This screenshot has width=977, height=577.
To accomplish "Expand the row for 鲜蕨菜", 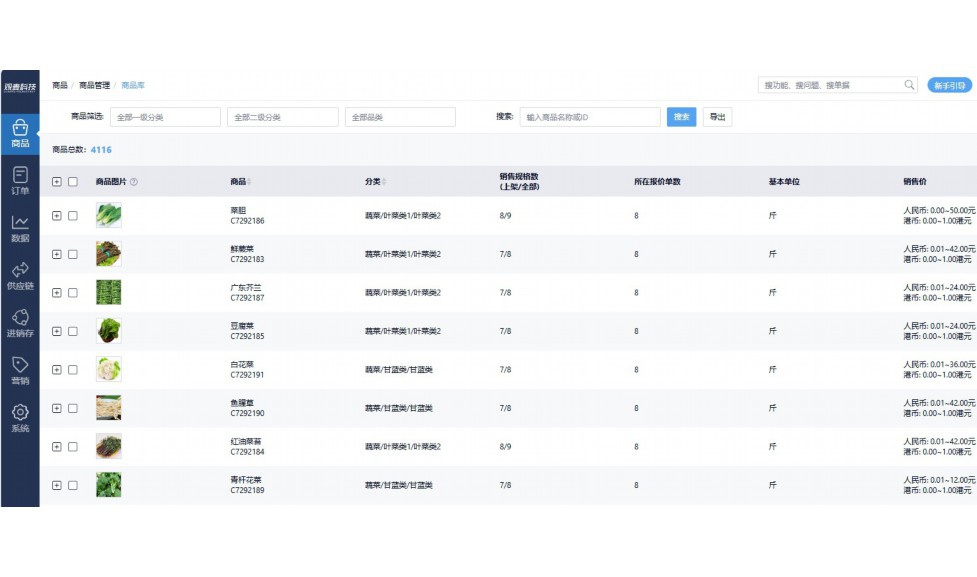I will click(x=57, y=254).
